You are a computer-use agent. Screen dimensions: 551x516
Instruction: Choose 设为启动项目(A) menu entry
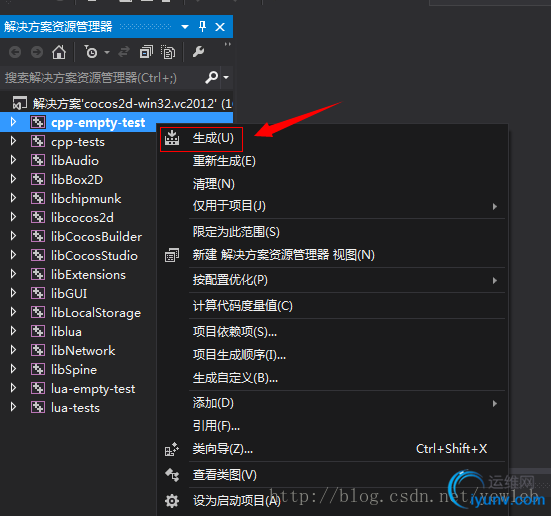coord(332,501)
